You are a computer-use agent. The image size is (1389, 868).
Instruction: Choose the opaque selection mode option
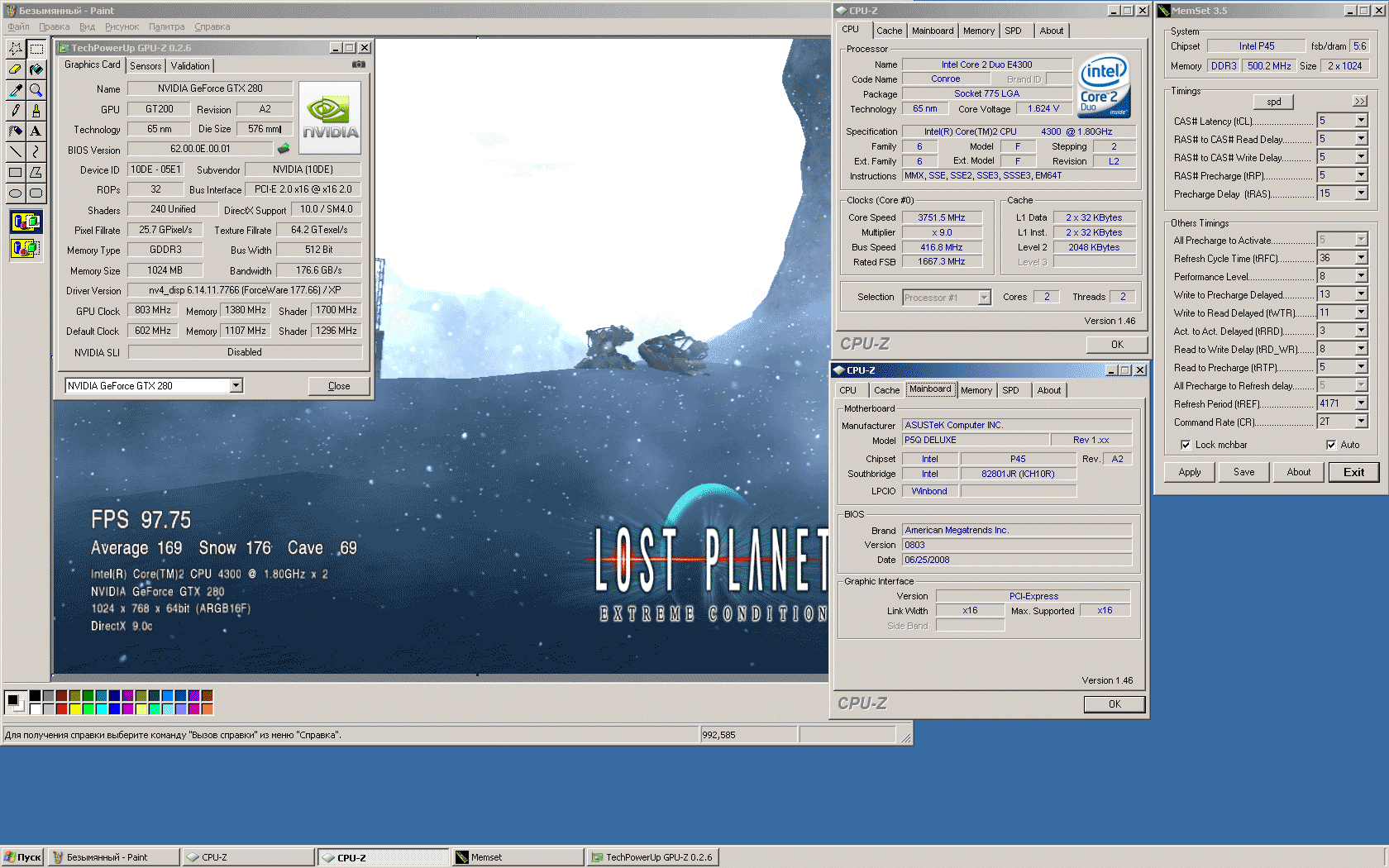point(26,222)
